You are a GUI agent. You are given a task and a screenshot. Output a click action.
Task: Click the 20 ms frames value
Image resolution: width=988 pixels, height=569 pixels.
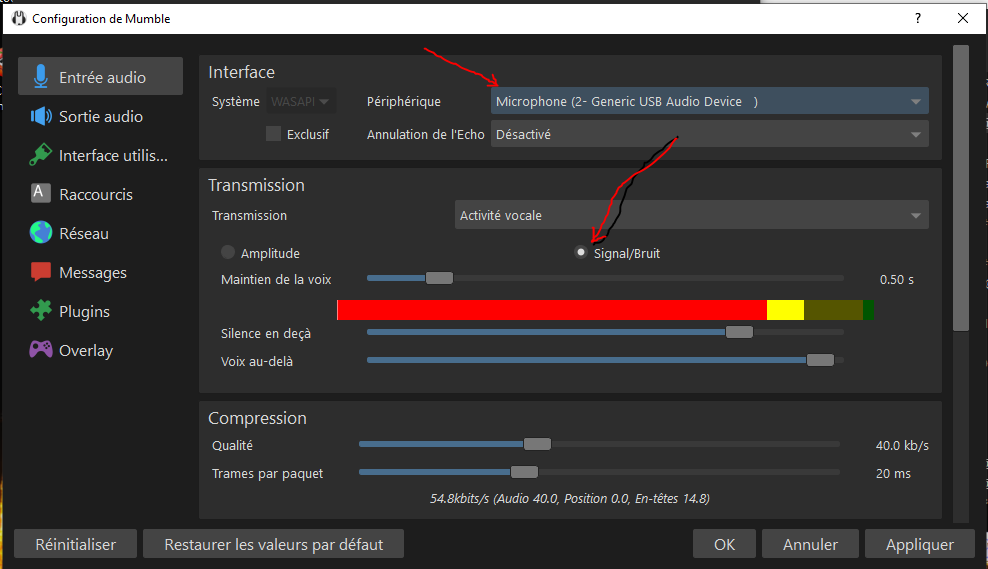tap(893, 473)
